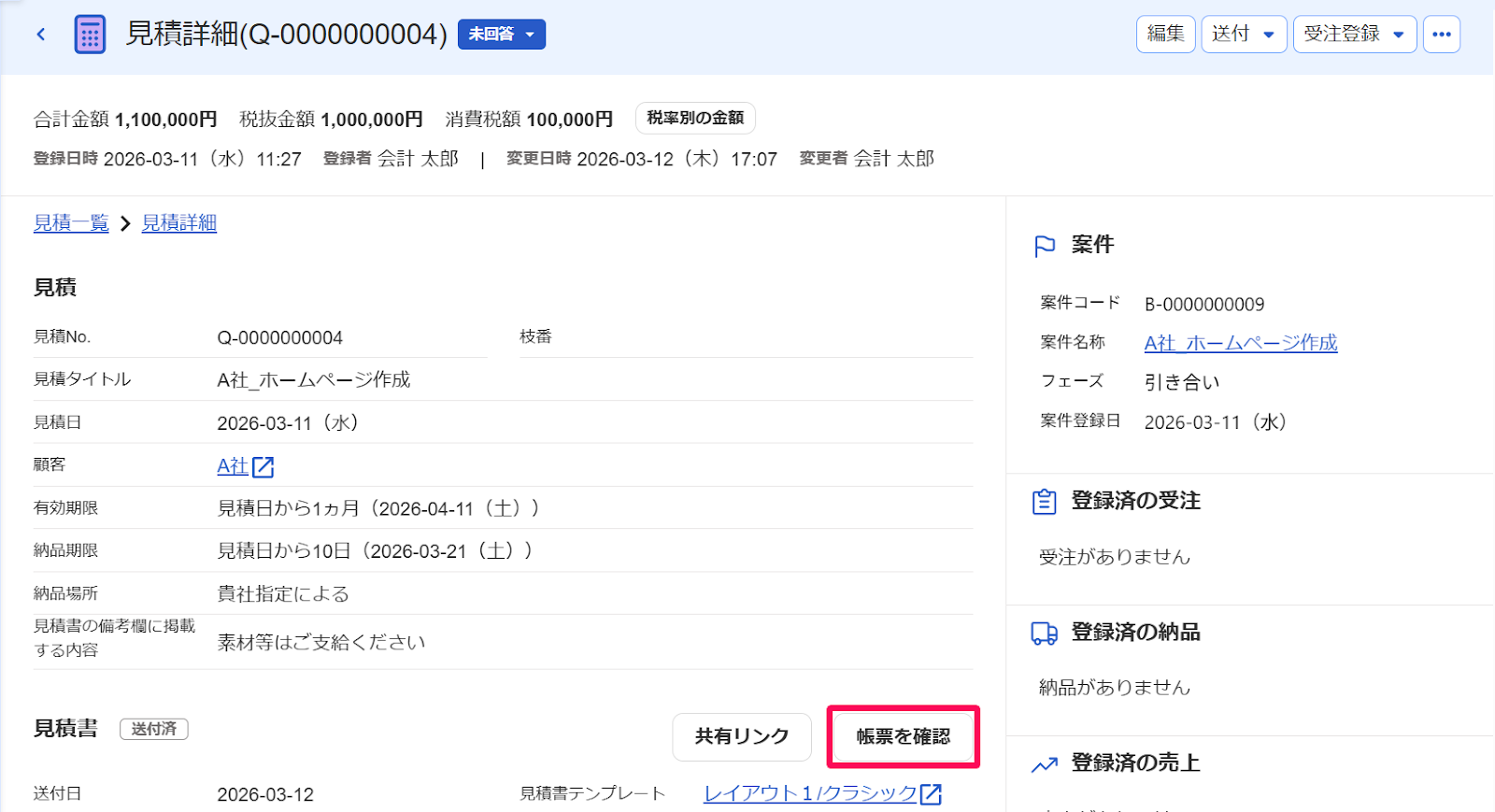
Task: Click the フェーズ value 引き合い
Action: point(1182,382)
